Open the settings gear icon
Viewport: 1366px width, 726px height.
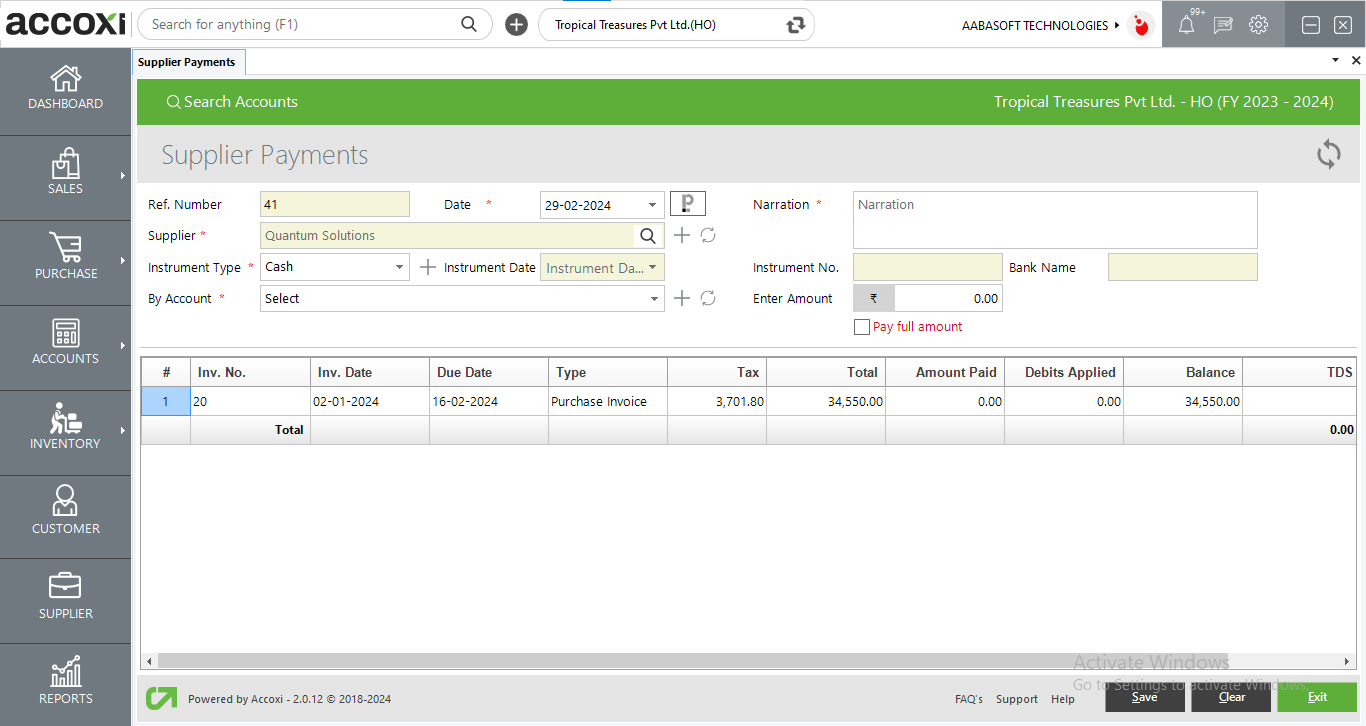[x=1258, y=24]
